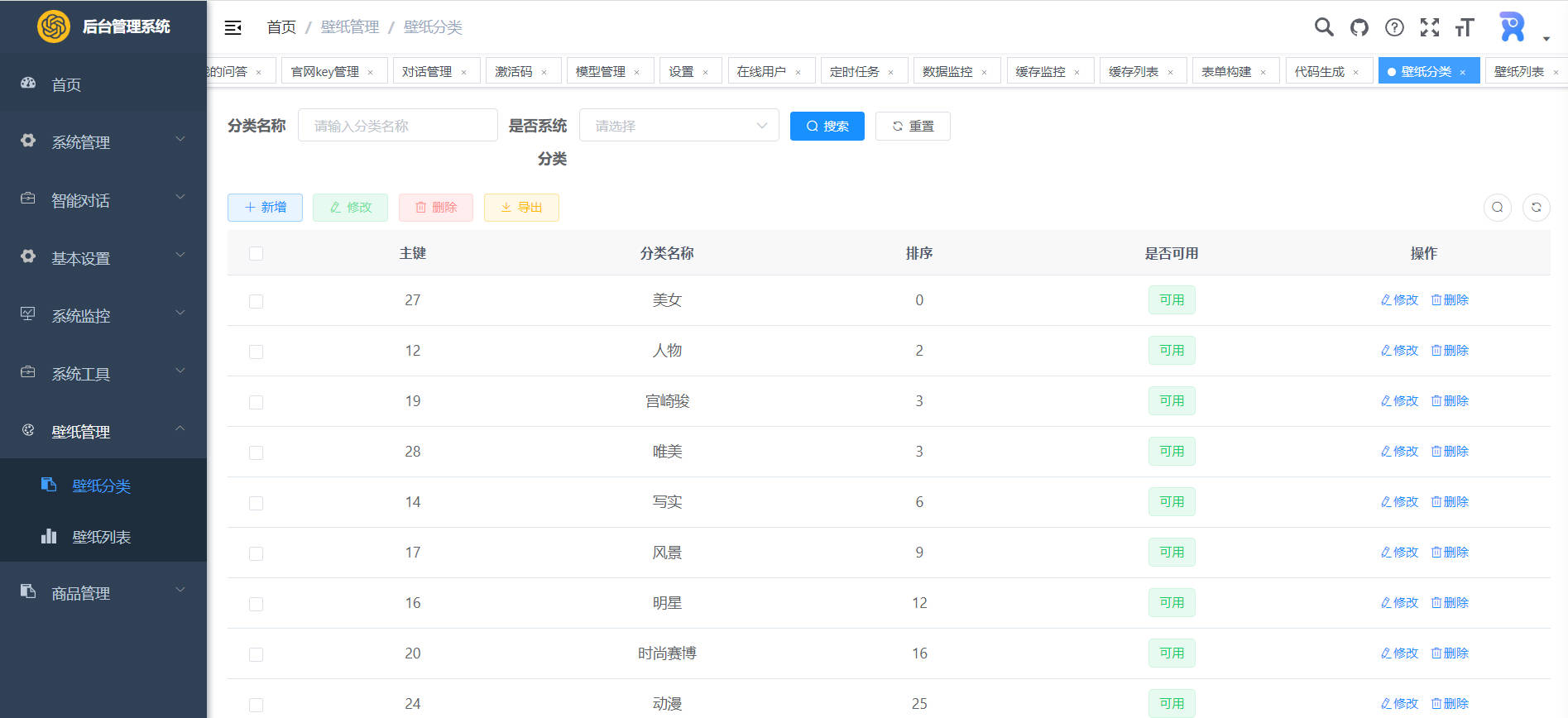
Task: Close the 缓存列表 tab
Action: (x=1170, y=72)
